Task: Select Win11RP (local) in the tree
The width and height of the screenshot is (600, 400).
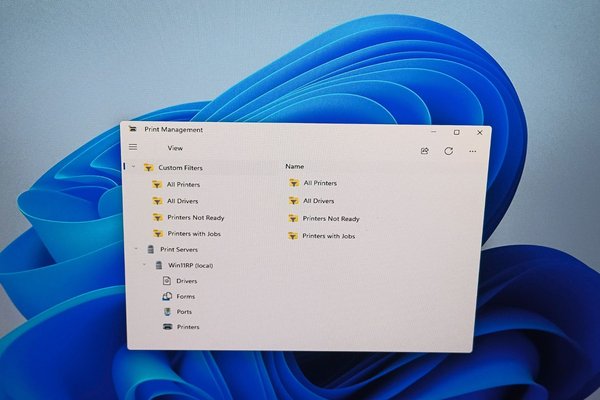Action: click(x=191, y=265)
